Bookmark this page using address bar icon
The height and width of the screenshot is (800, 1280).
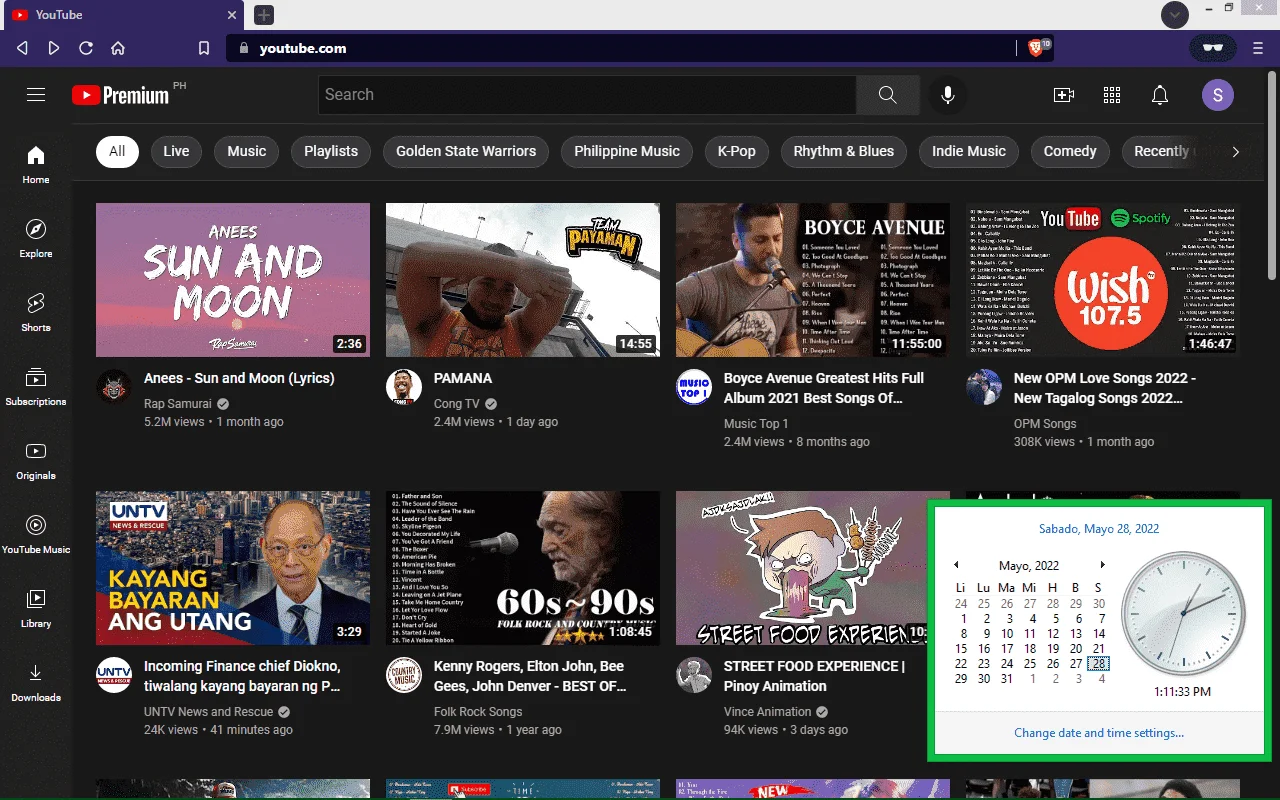click(x=204, y=48)
